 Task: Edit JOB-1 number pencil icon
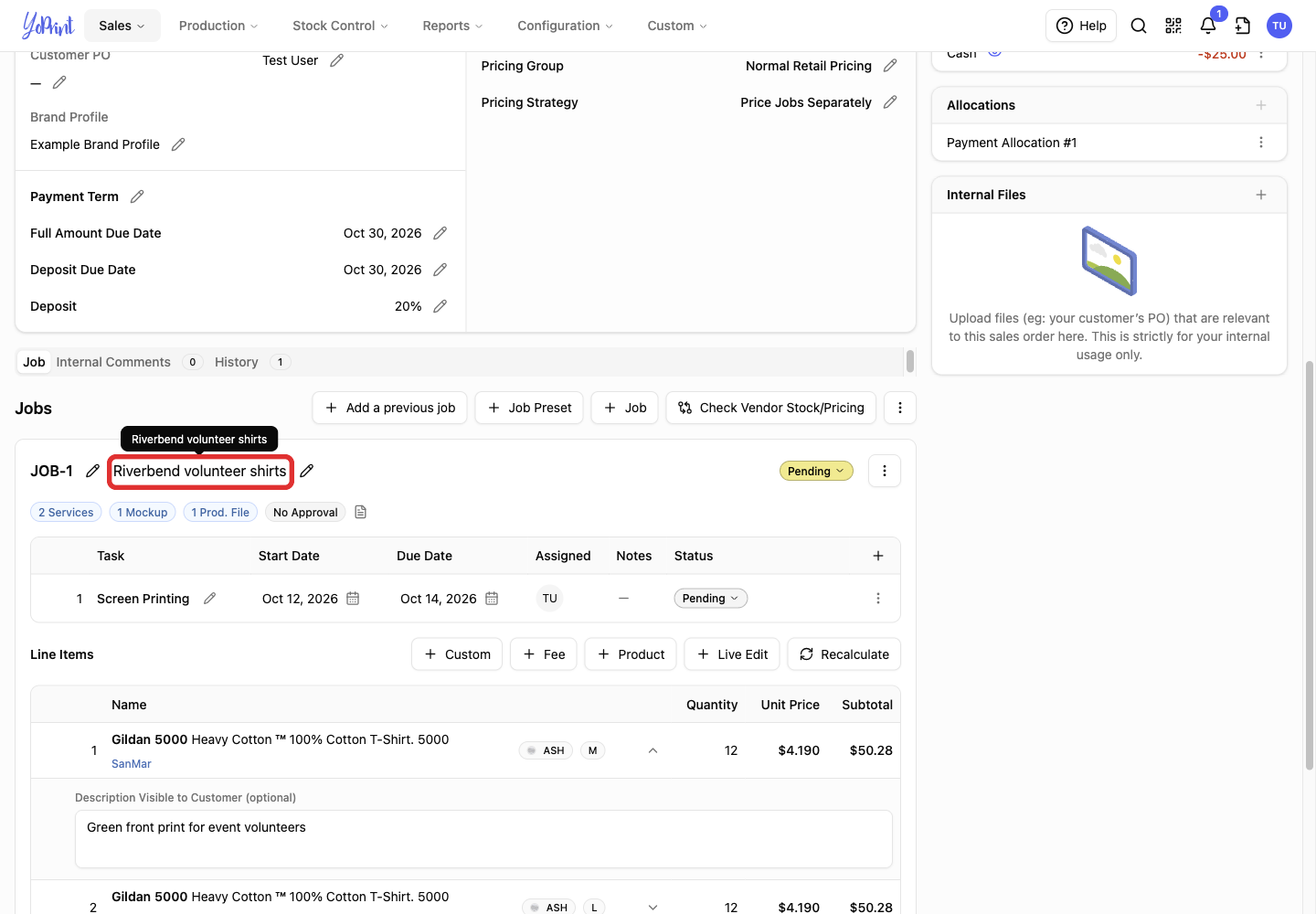[x=92, y=471]
